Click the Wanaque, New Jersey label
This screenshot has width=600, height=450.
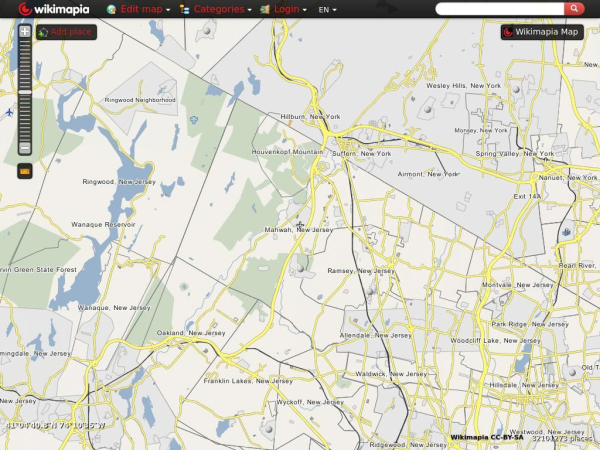pos(114,308)
